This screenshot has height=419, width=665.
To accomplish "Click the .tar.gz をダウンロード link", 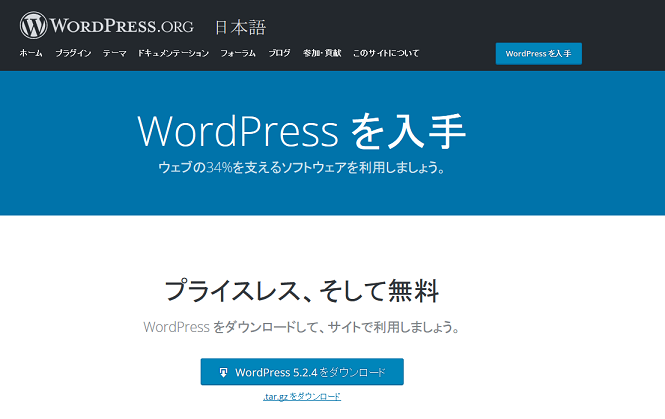I will click(x=302, y=397).
